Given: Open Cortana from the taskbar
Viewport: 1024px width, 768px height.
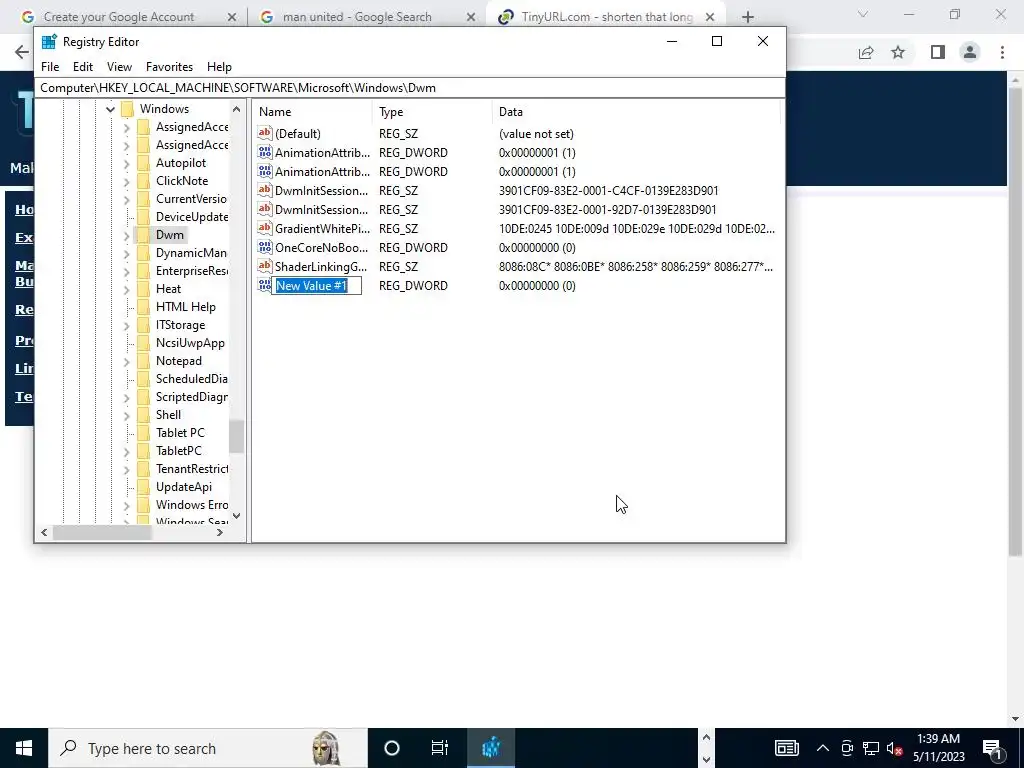Looking at the screenshot, I should point(392,748).
